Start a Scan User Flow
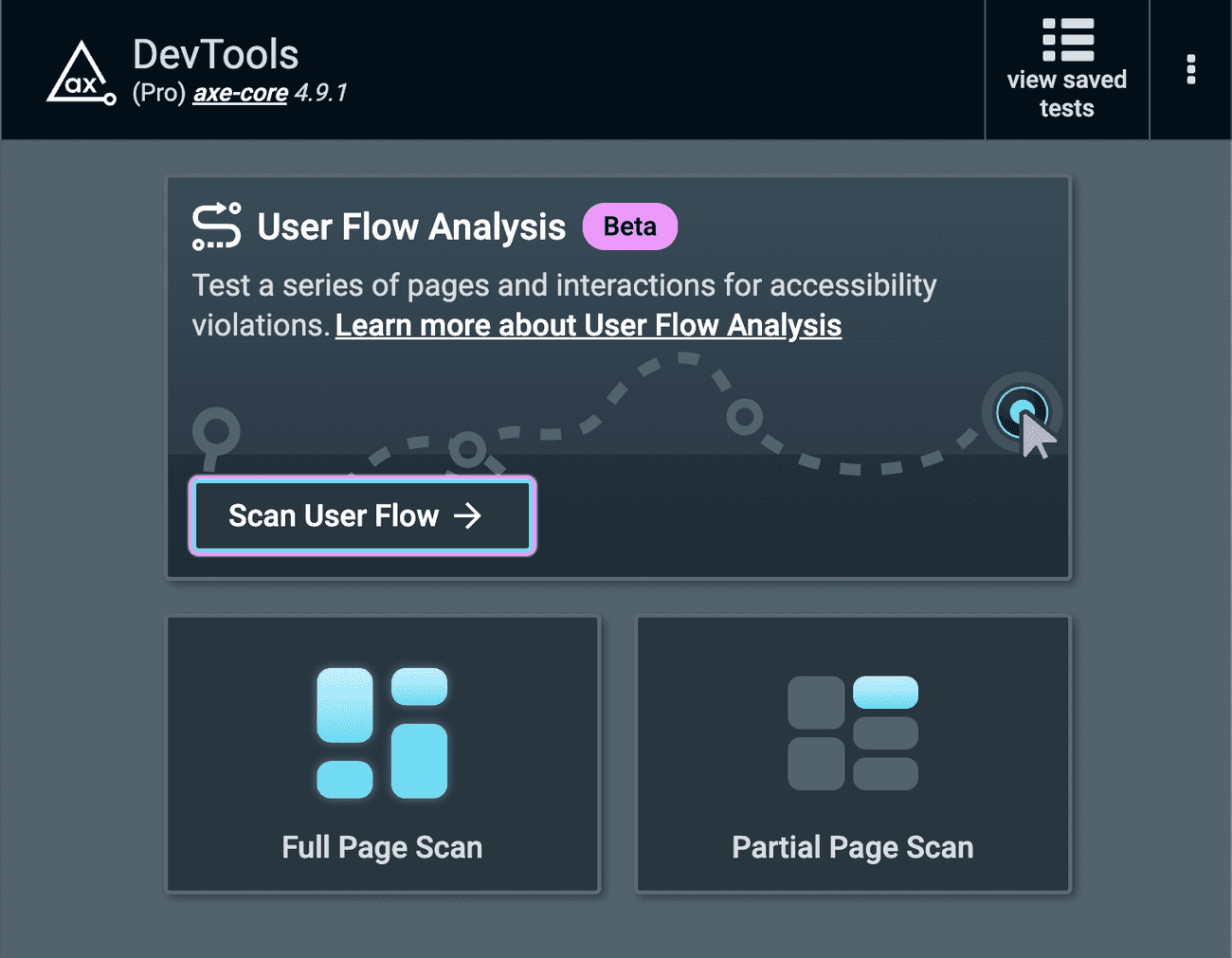The height and width of the screenshot is (958, 1232). coord(362,515)
